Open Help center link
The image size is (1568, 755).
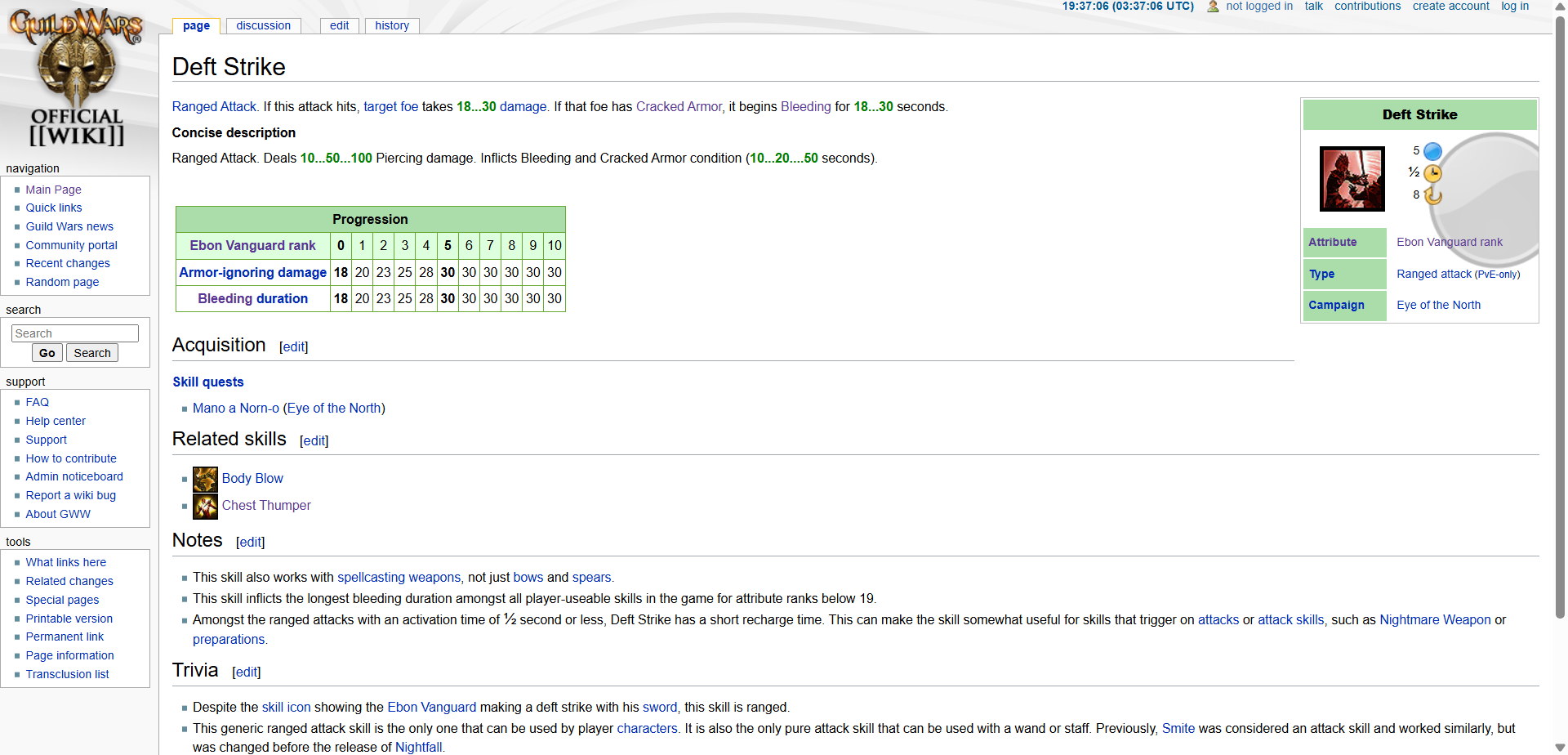[x=56, y=421]
